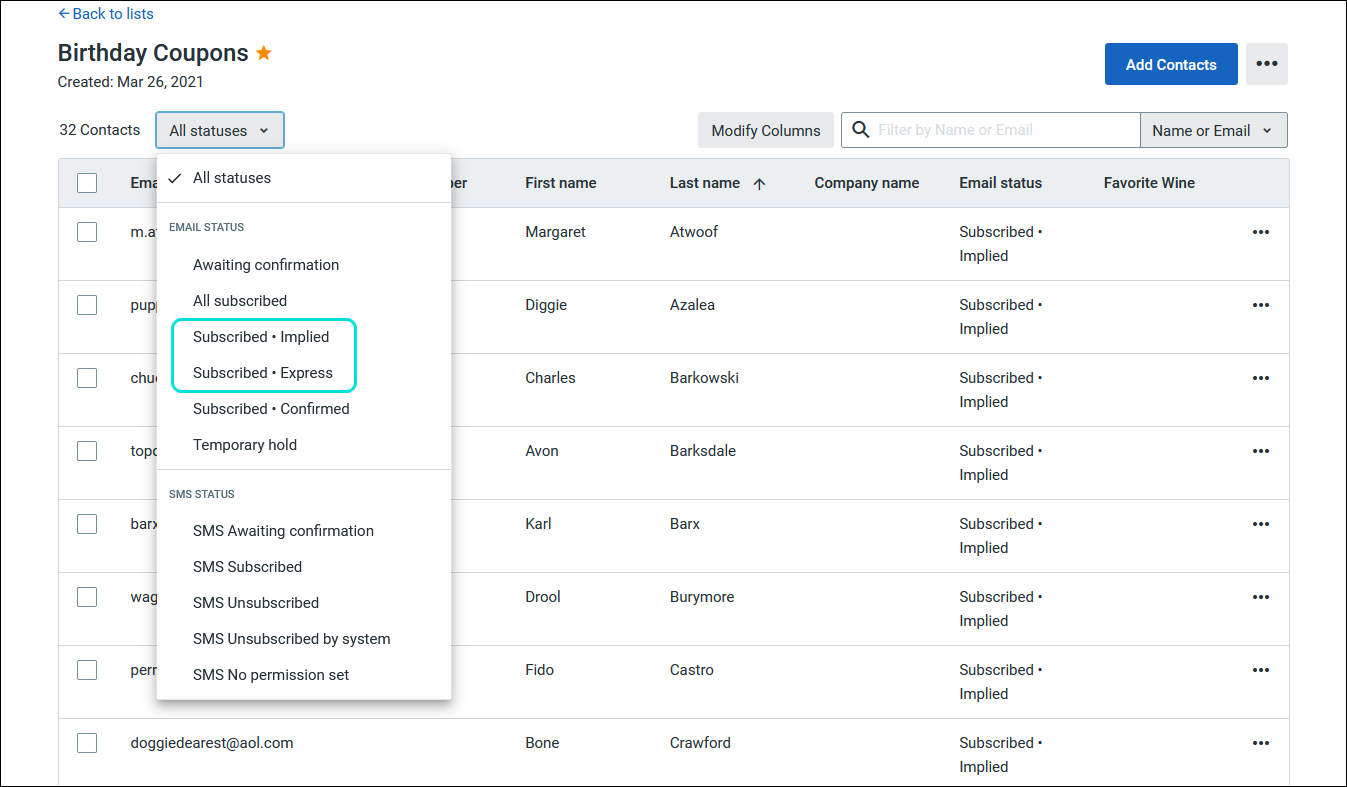The height and width of the screenshot is (787, 1347).
Task: Click the First name column header
Action: pos(561,183)
